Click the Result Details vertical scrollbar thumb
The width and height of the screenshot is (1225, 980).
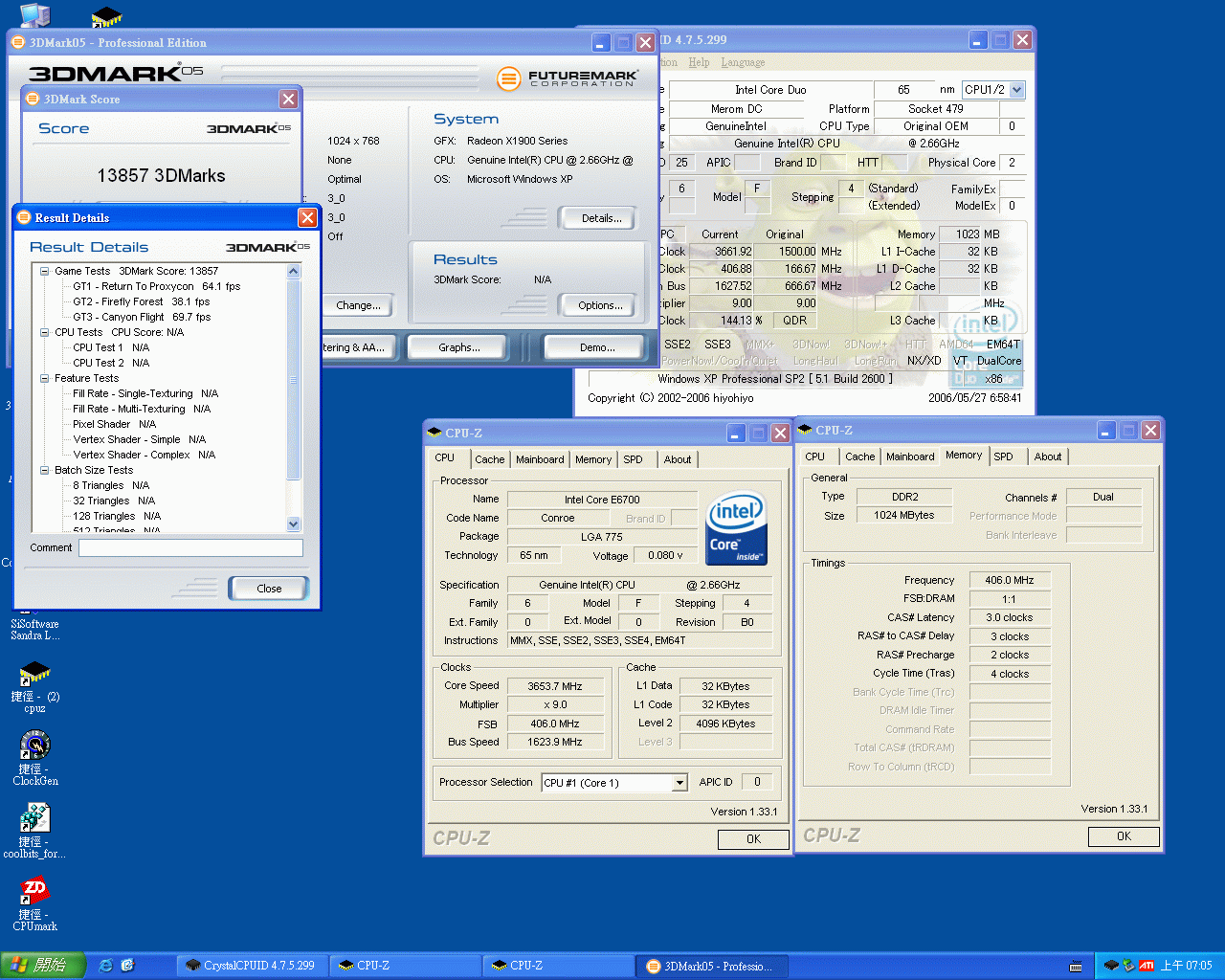point(294,379)
